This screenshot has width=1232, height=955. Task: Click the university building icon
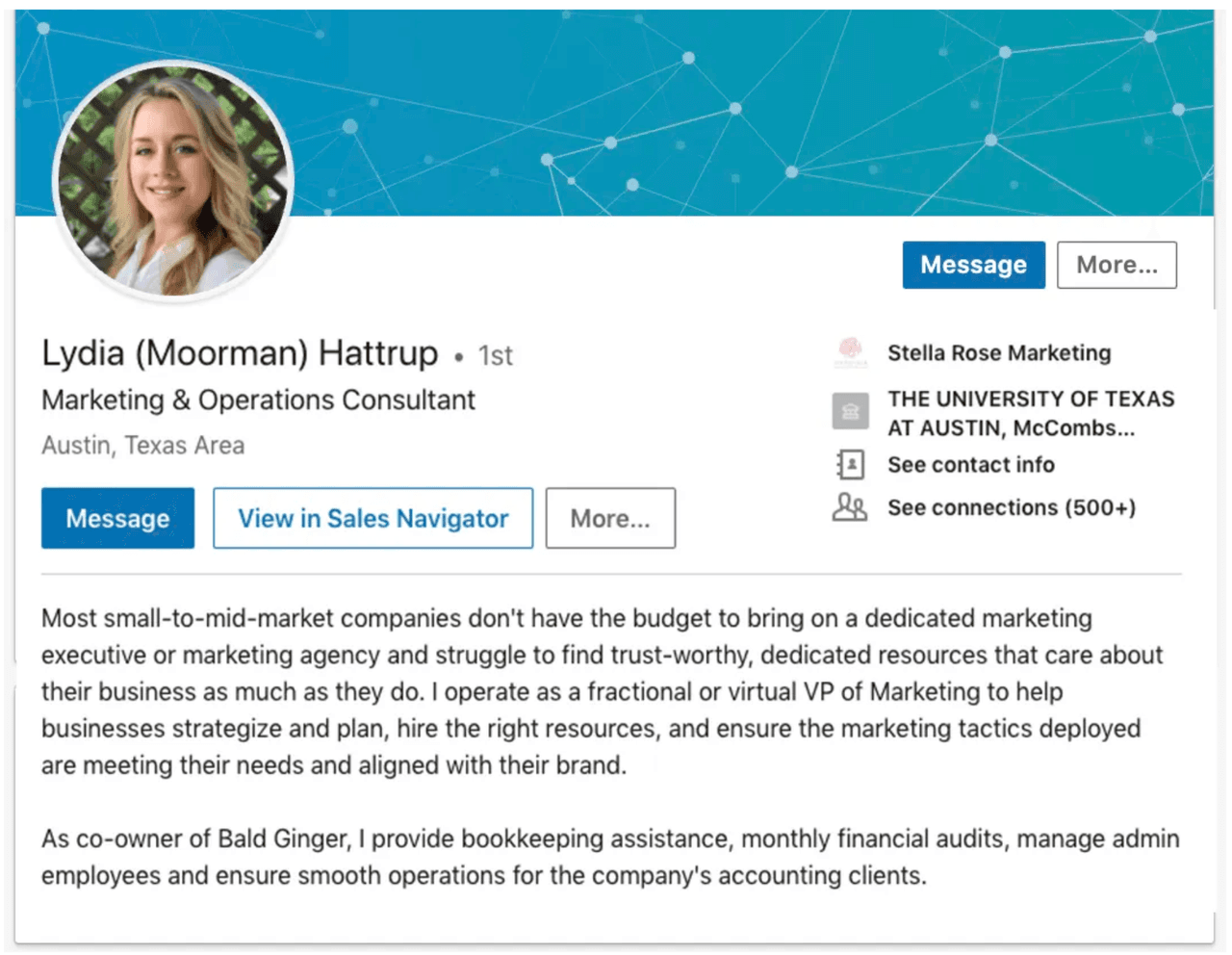[850, 412]
